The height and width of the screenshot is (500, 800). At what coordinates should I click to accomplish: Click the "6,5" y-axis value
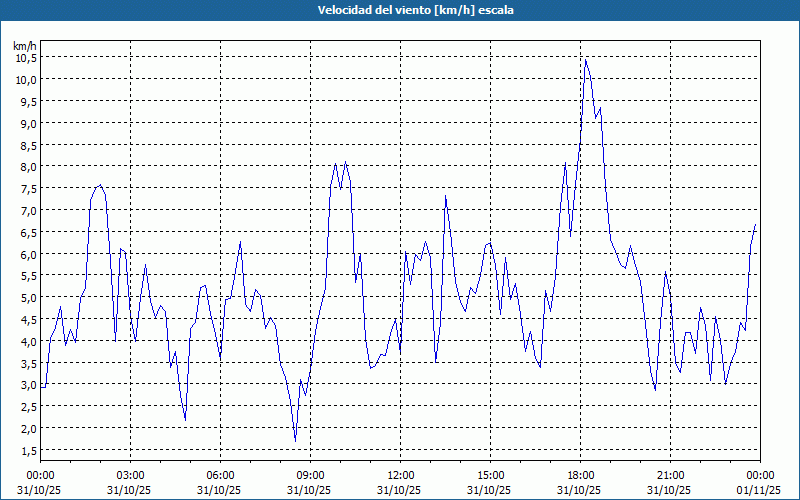(x=25, y=232)
